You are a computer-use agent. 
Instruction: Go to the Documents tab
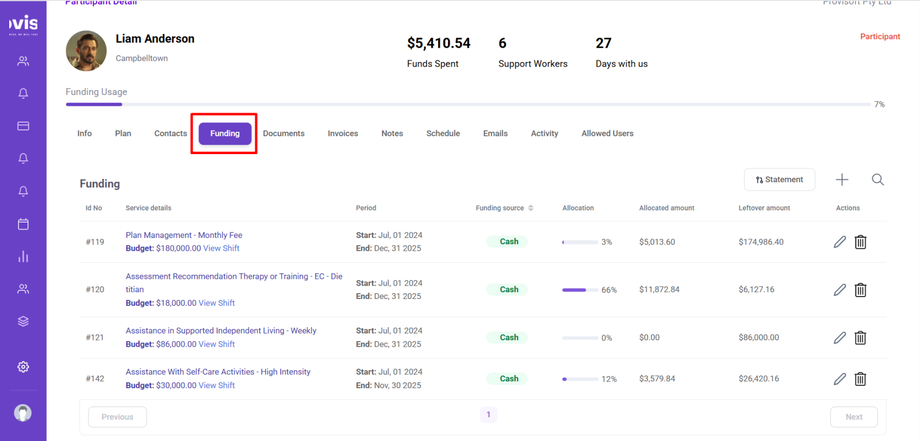[x=284, y=133]
